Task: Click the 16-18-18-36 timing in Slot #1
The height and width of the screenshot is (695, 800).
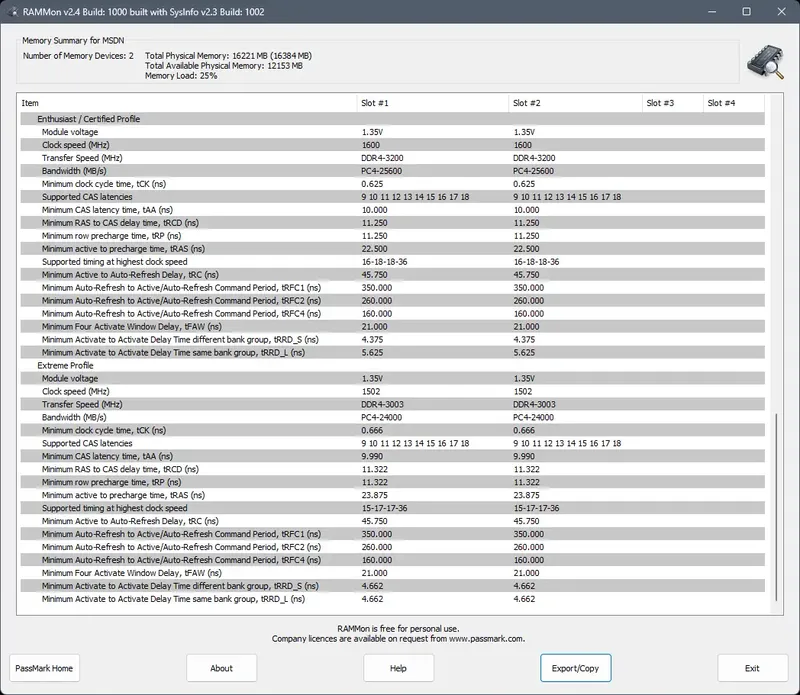Action: tap(384, 262)
